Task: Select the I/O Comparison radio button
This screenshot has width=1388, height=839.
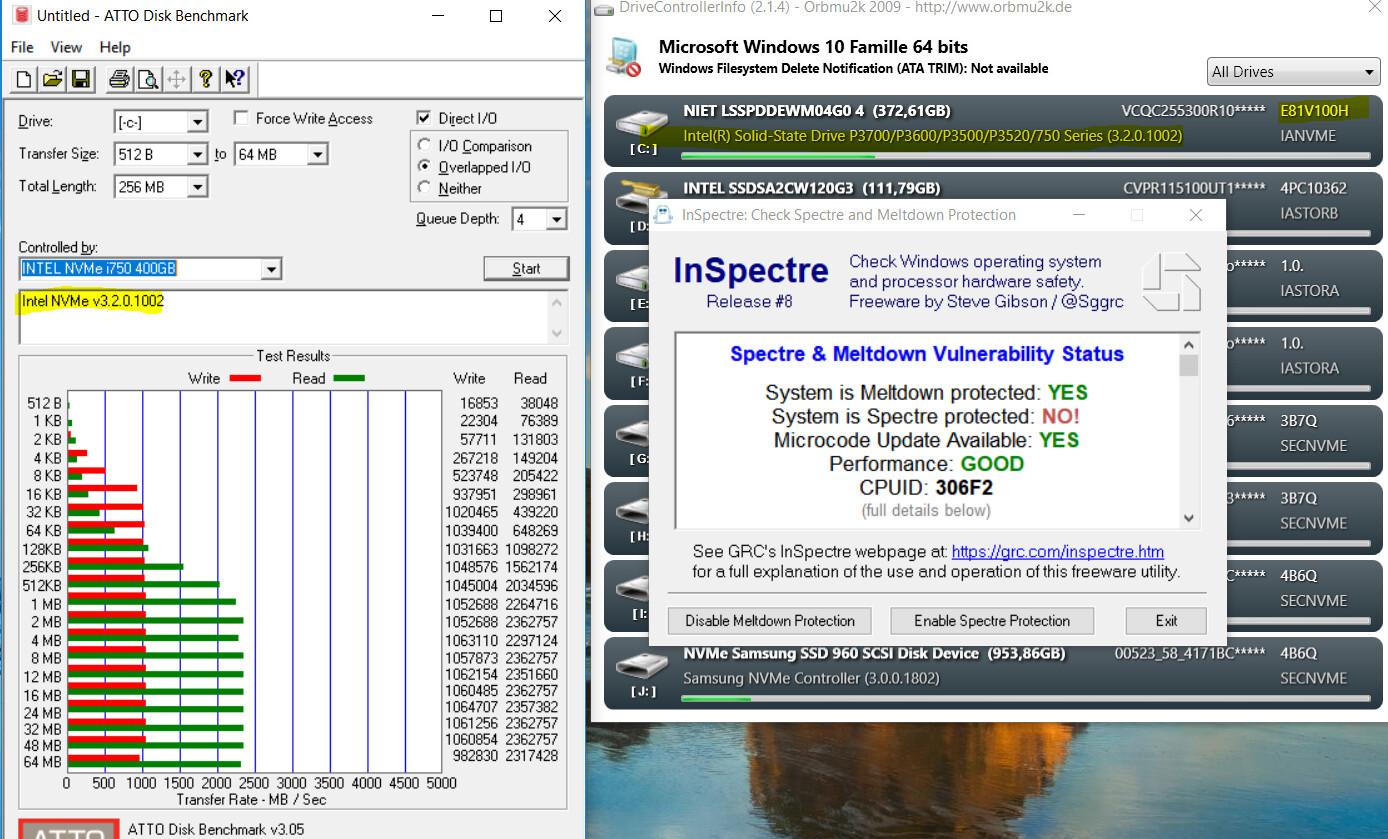Action: point(425,146)
